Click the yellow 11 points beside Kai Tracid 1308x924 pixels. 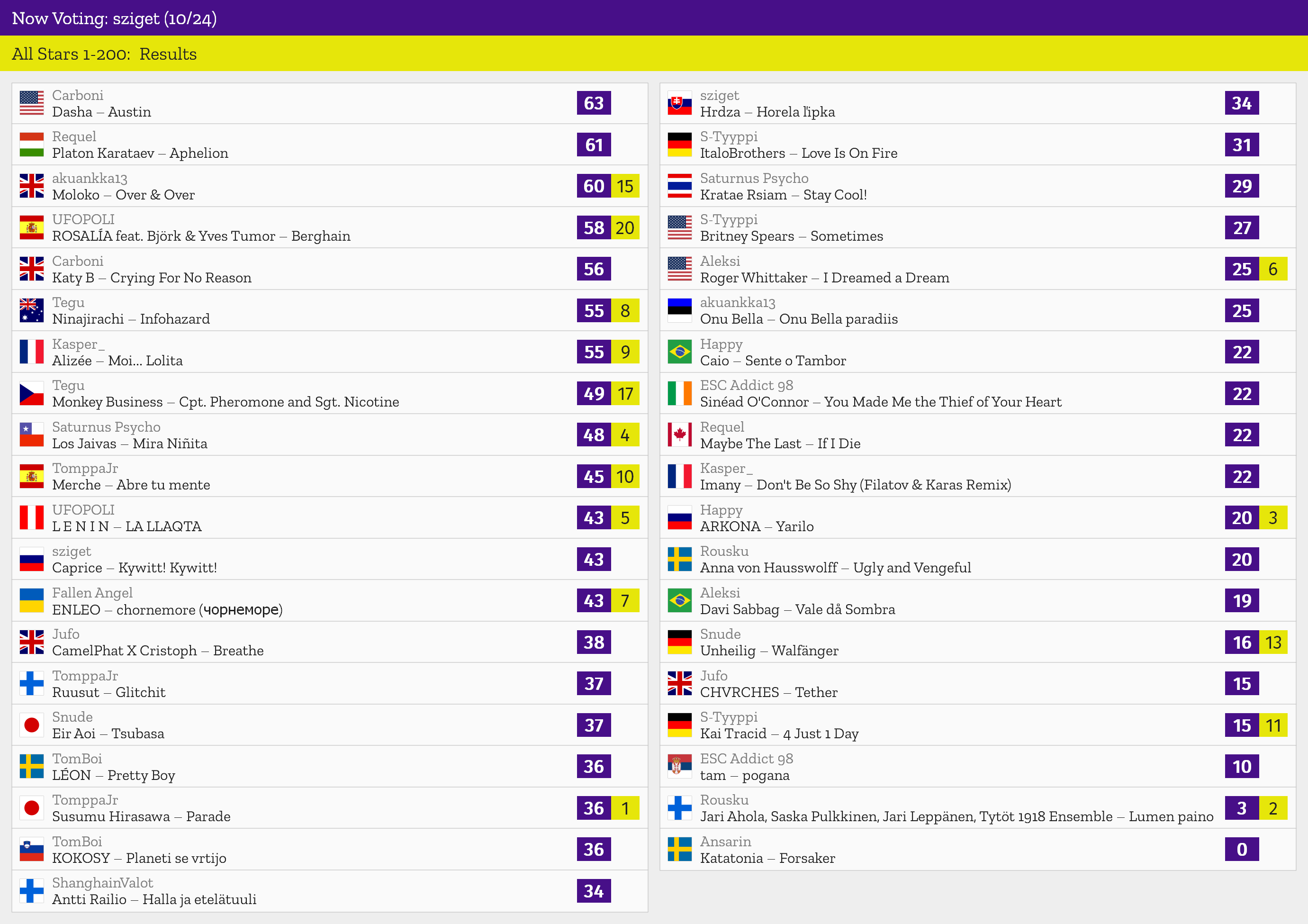1273,725
